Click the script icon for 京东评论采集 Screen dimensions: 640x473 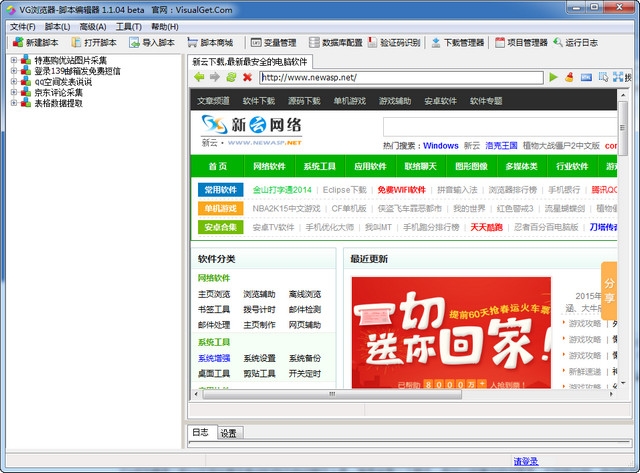pos(26,92)
